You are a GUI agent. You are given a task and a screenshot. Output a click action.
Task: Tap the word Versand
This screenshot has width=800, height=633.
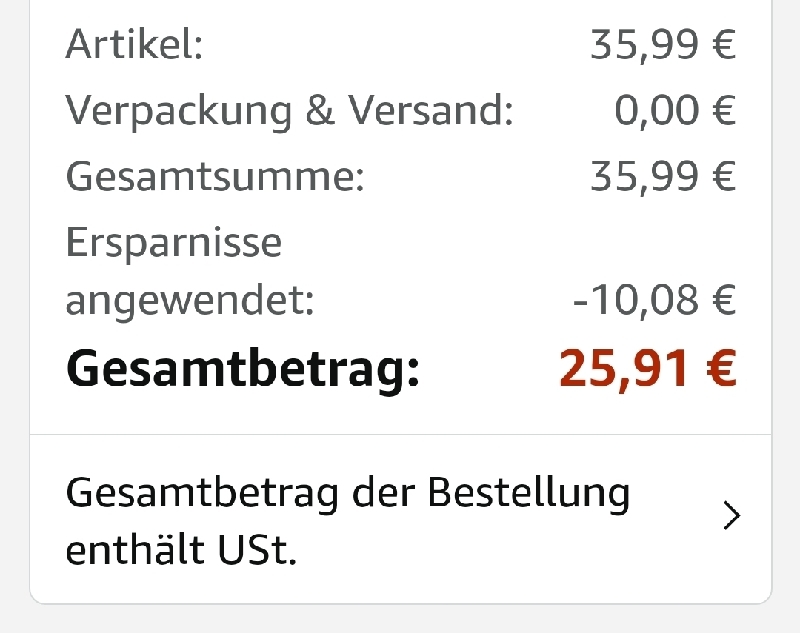point(431,110)
